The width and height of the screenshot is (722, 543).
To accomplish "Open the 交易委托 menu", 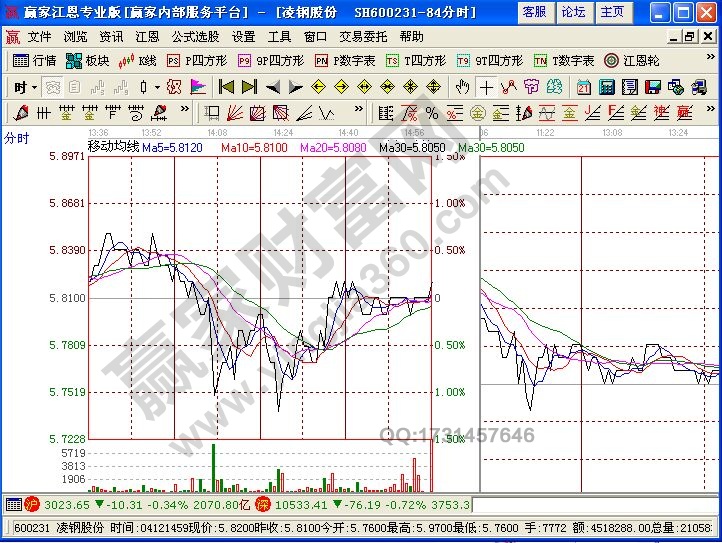I will click(x=364, y=36).
